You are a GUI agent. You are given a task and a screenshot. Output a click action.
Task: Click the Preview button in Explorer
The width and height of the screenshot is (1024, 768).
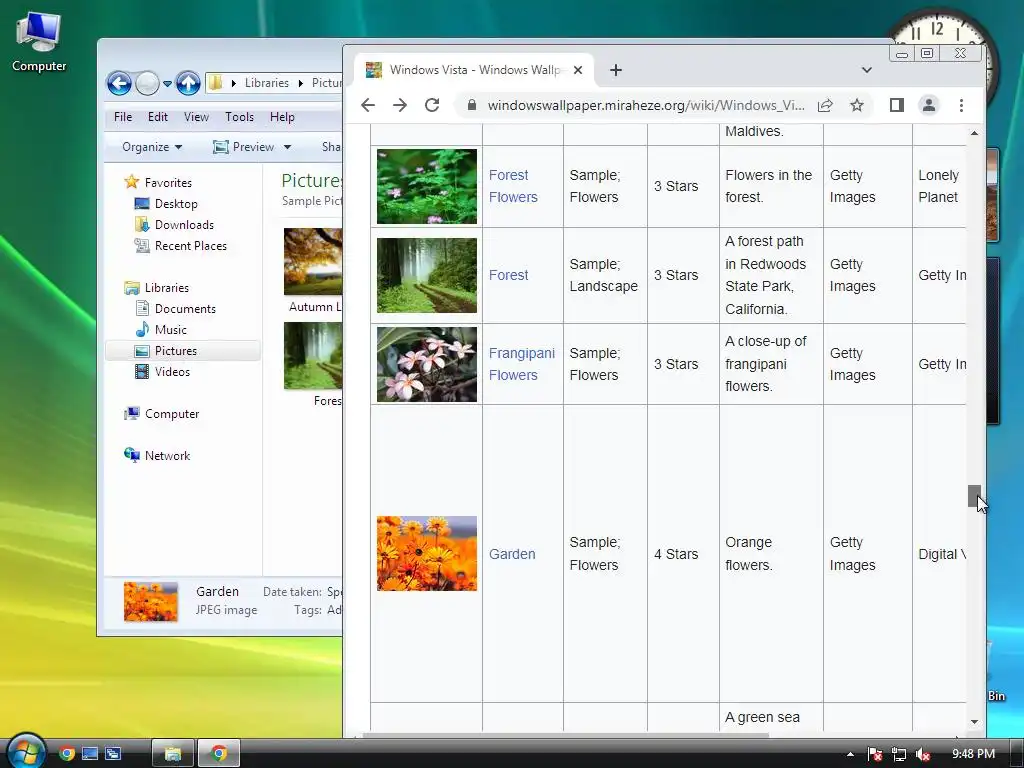tap(244, 147)
